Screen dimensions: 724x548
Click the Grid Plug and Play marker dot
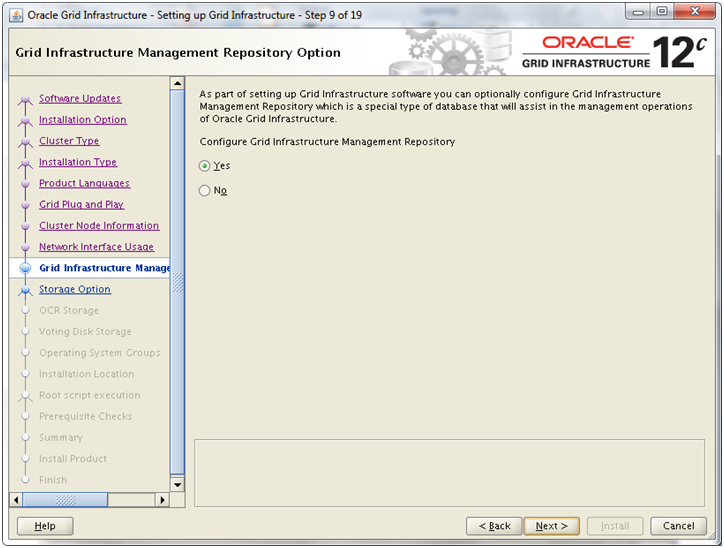(25, 205)
